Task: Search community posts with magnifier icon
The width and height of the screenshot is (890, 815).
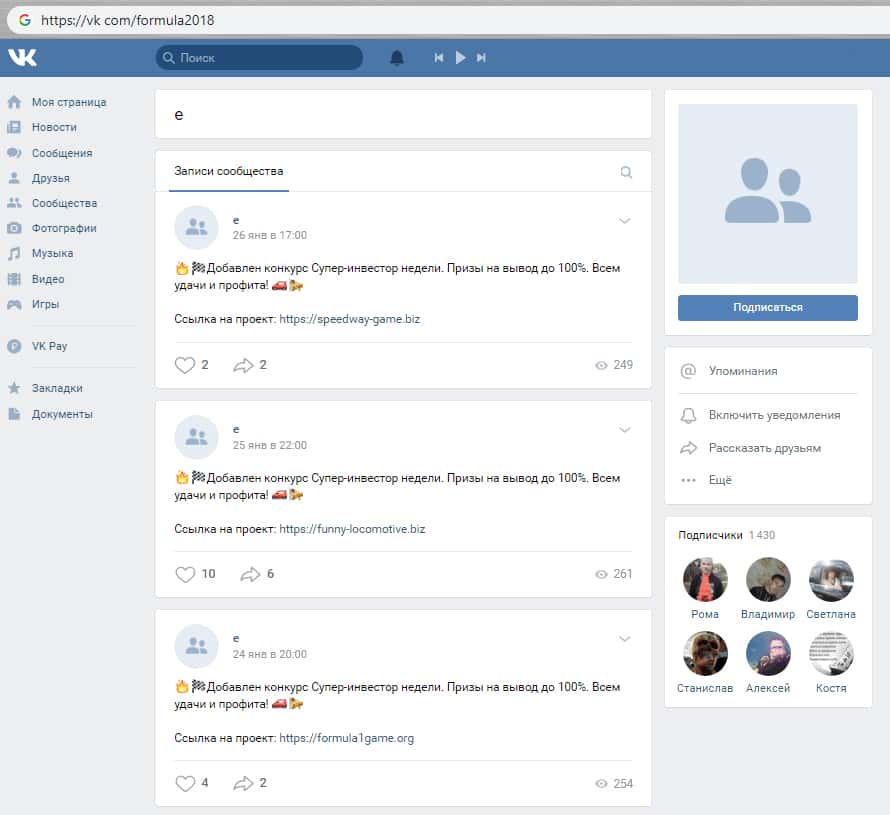Action: click(626, 172)
